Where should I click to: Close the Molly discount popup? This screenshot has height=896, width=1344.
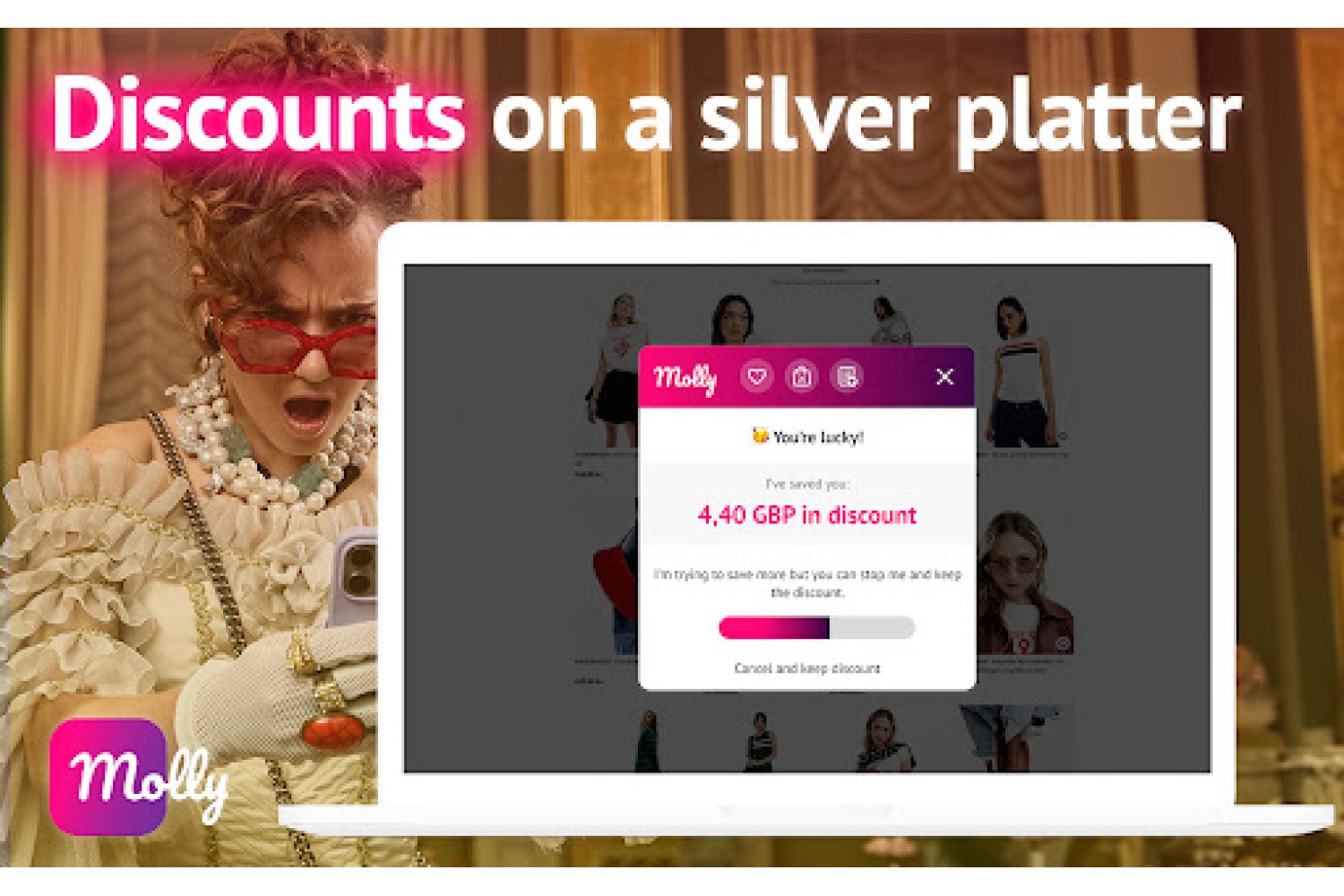pyautogui.click(x=944, y=377)
